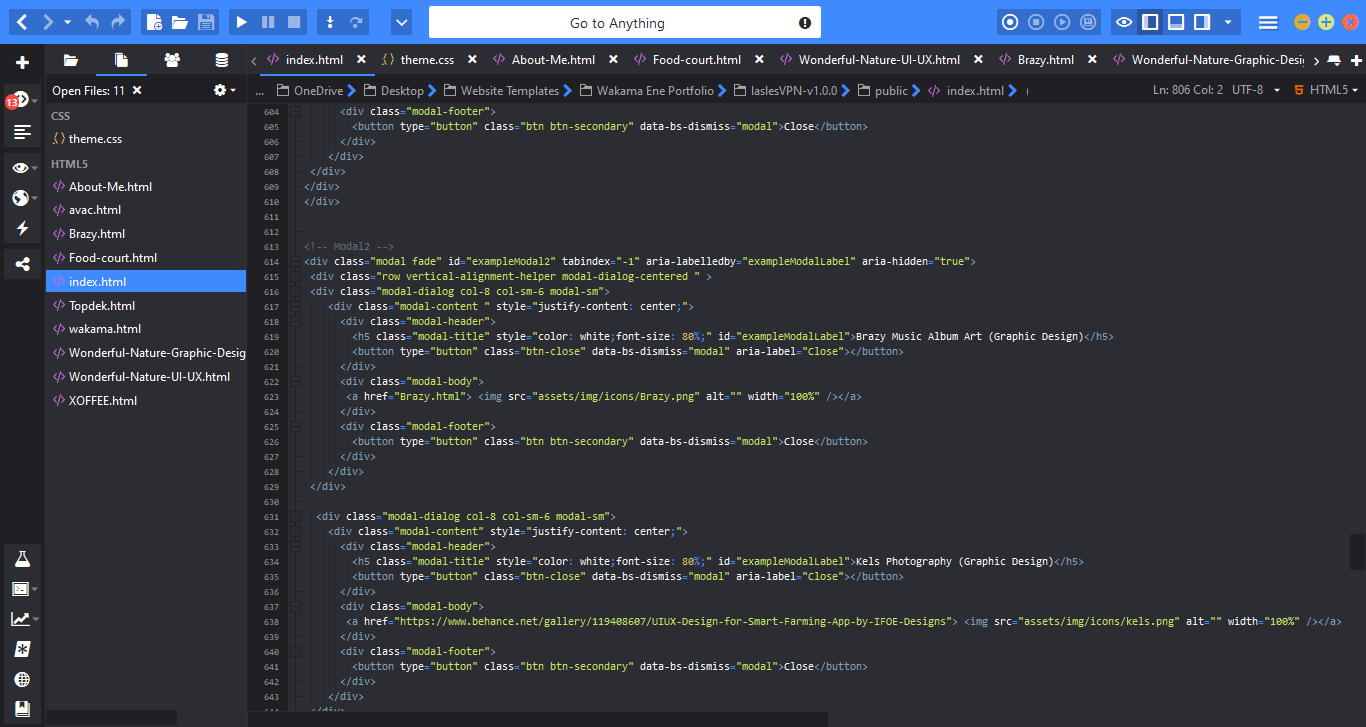Open the HTML5 language dropdown
The width and height of the screenshot is (1366, 727).
pos(1328,90)
